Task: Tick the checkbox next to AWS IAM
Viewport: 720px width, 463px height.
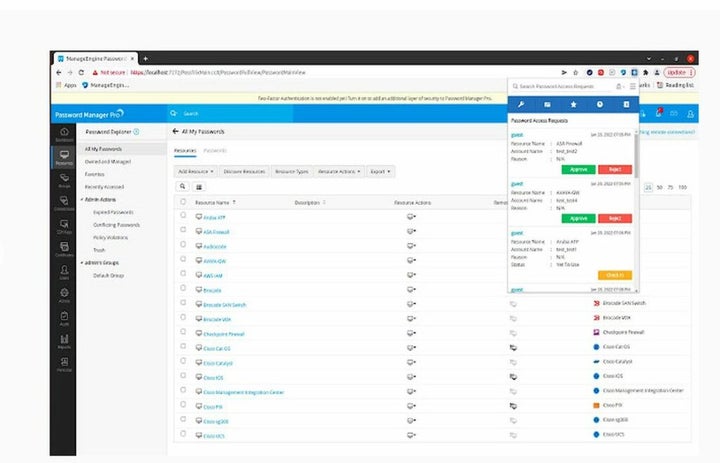Action: pyautogui.click(x=183, y=274)
